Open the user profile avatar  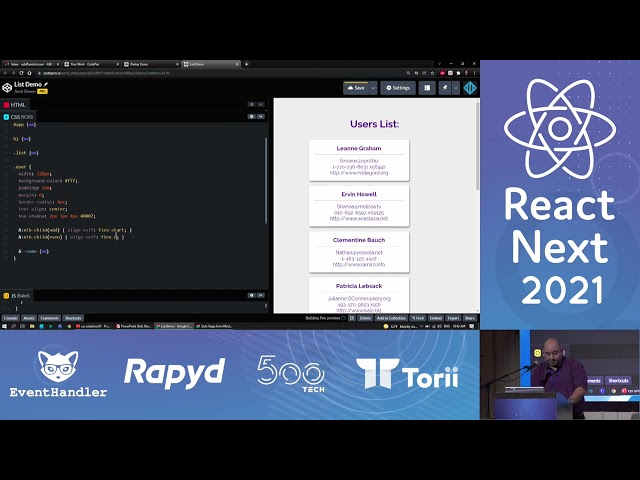tap(470, 88)
